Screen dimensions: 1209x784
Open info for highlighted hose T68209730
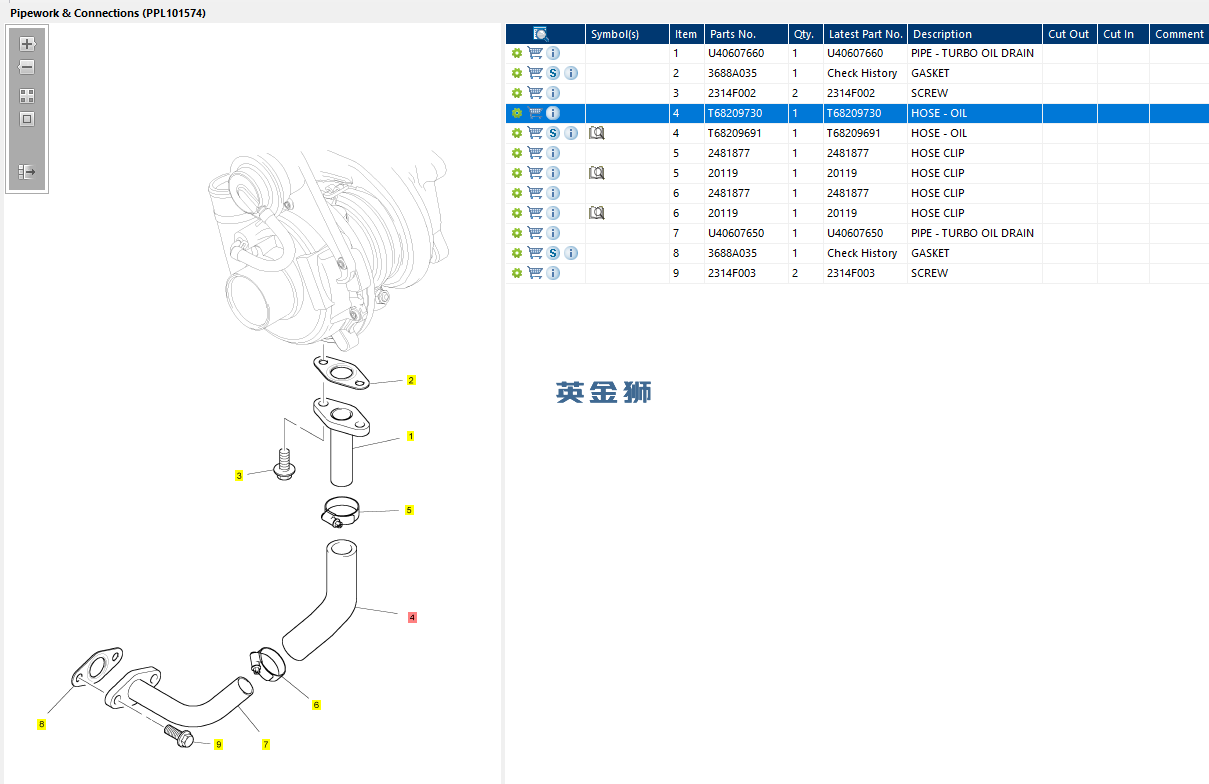pyautogui.click(x=553, y=113)
